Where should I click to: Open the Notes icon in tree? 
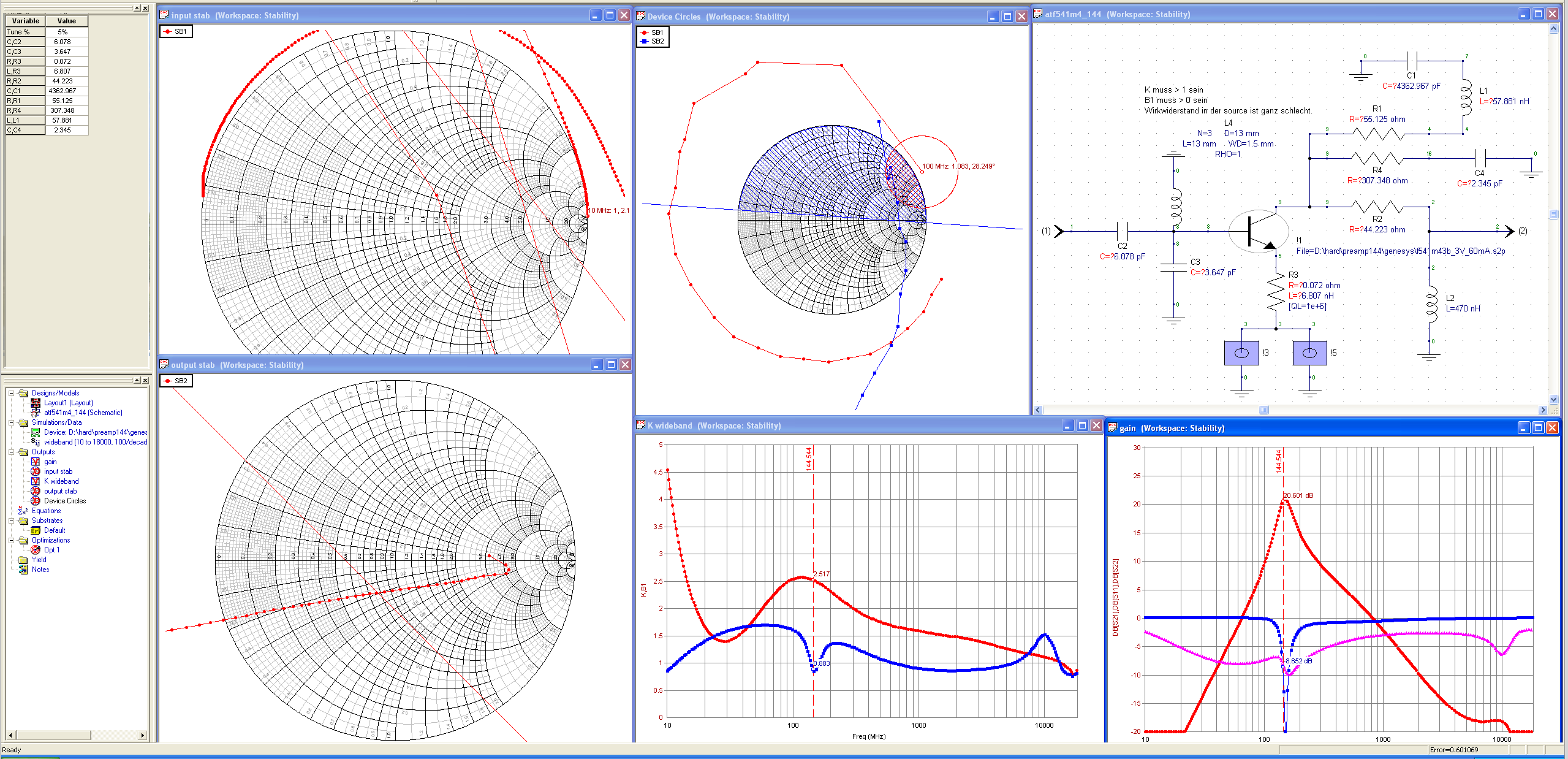tap(23, 570)
